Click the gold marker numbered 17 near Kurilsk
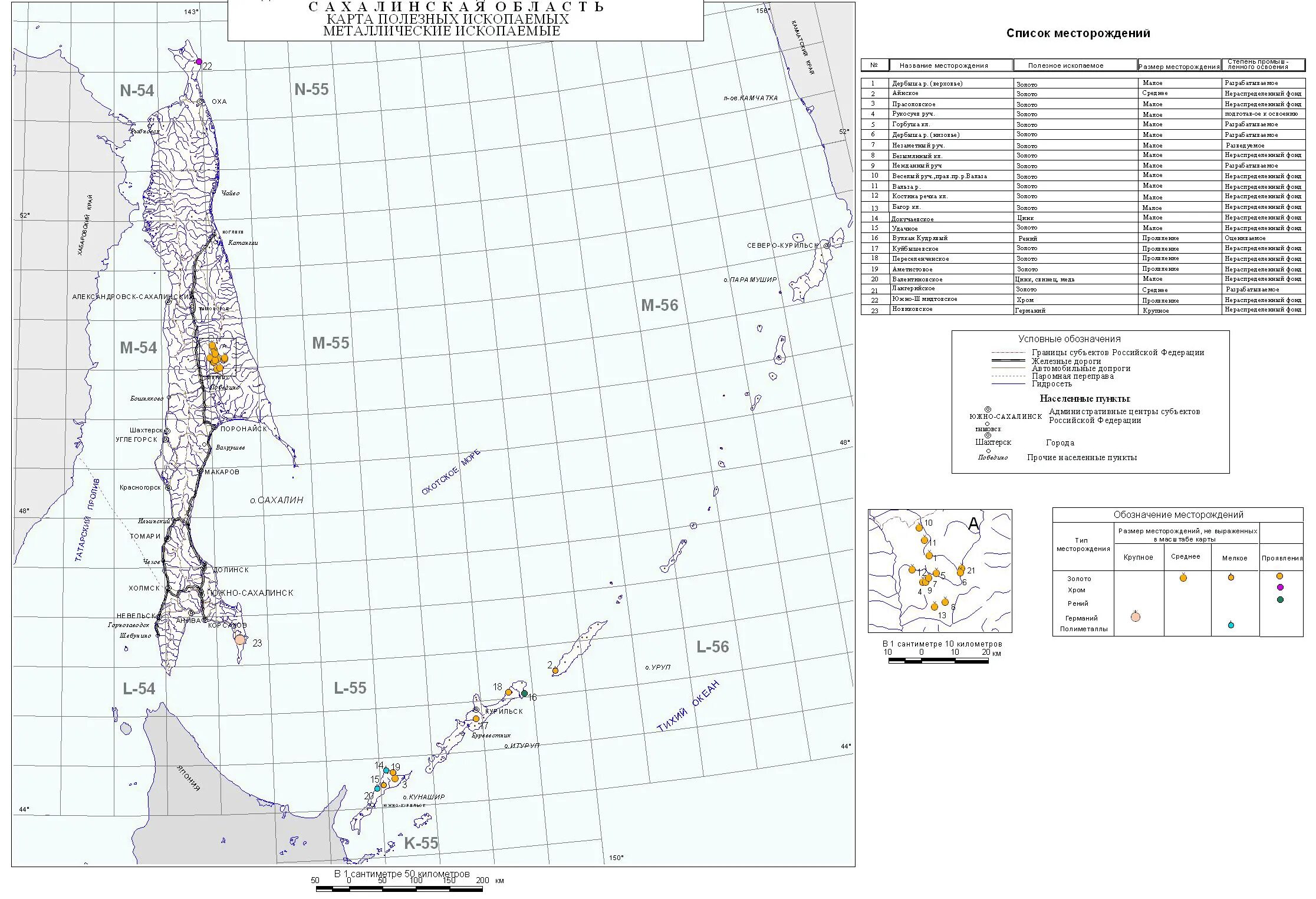 coord(476,718)
